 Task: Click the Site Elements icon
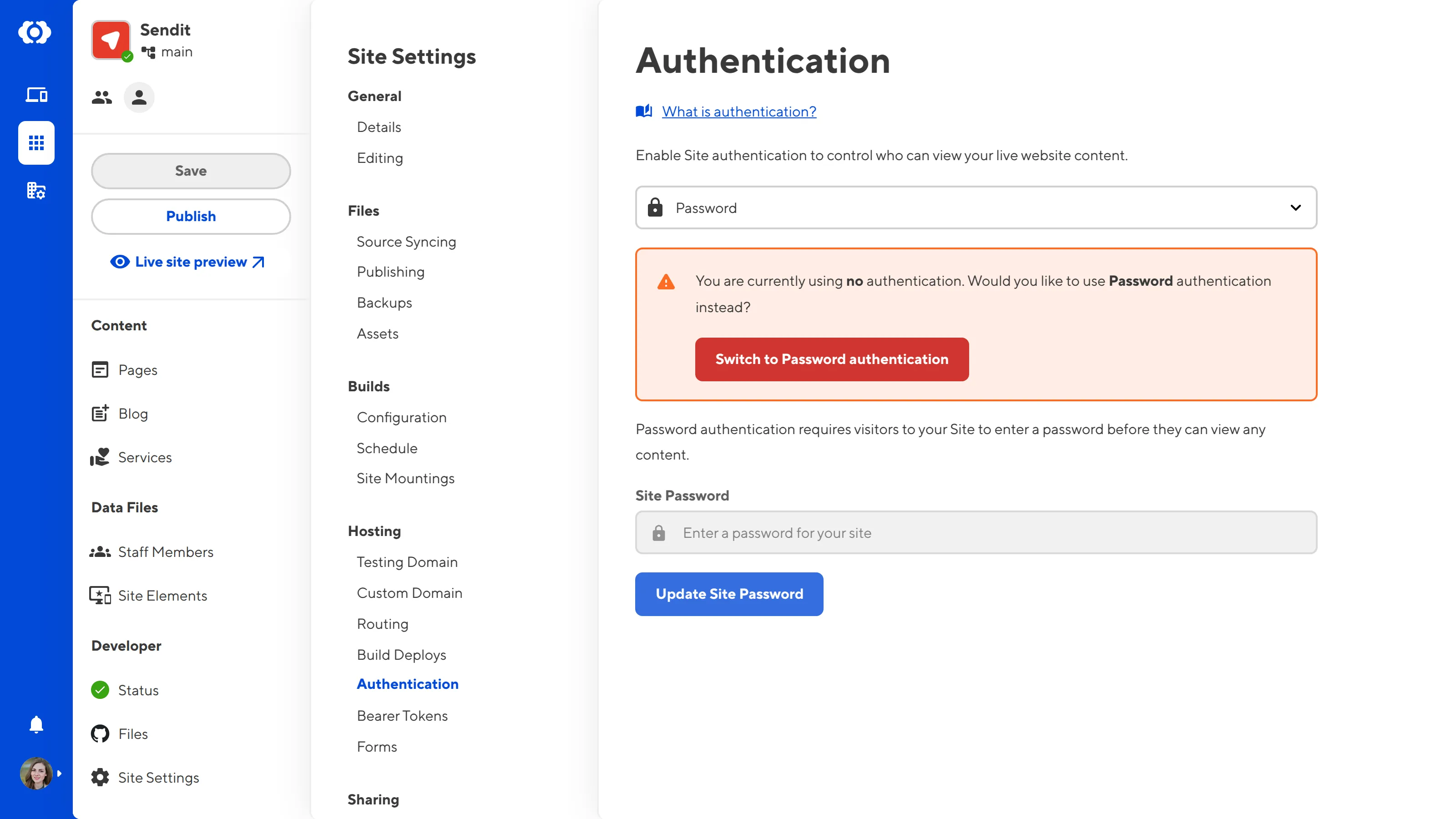coord(100,595)
